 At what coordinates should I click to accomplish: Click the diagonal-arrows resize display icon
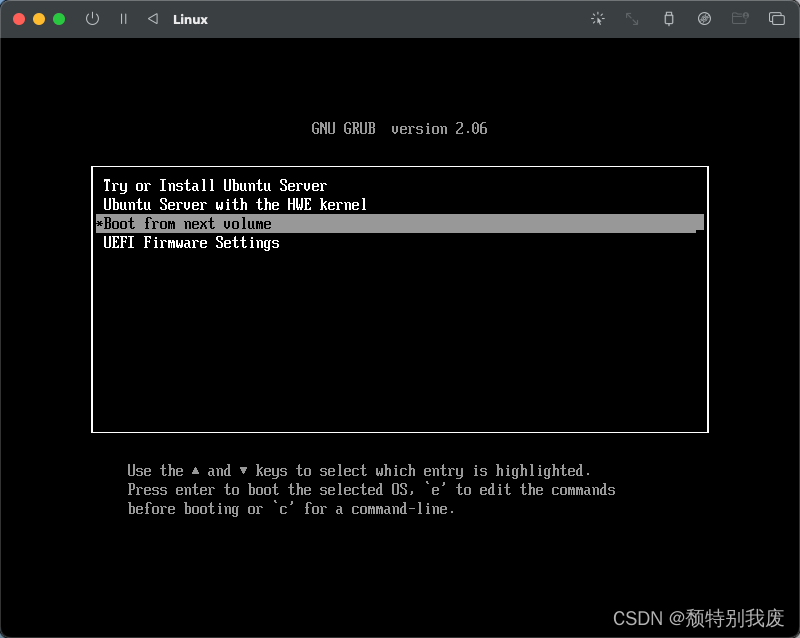click(632, 19)
